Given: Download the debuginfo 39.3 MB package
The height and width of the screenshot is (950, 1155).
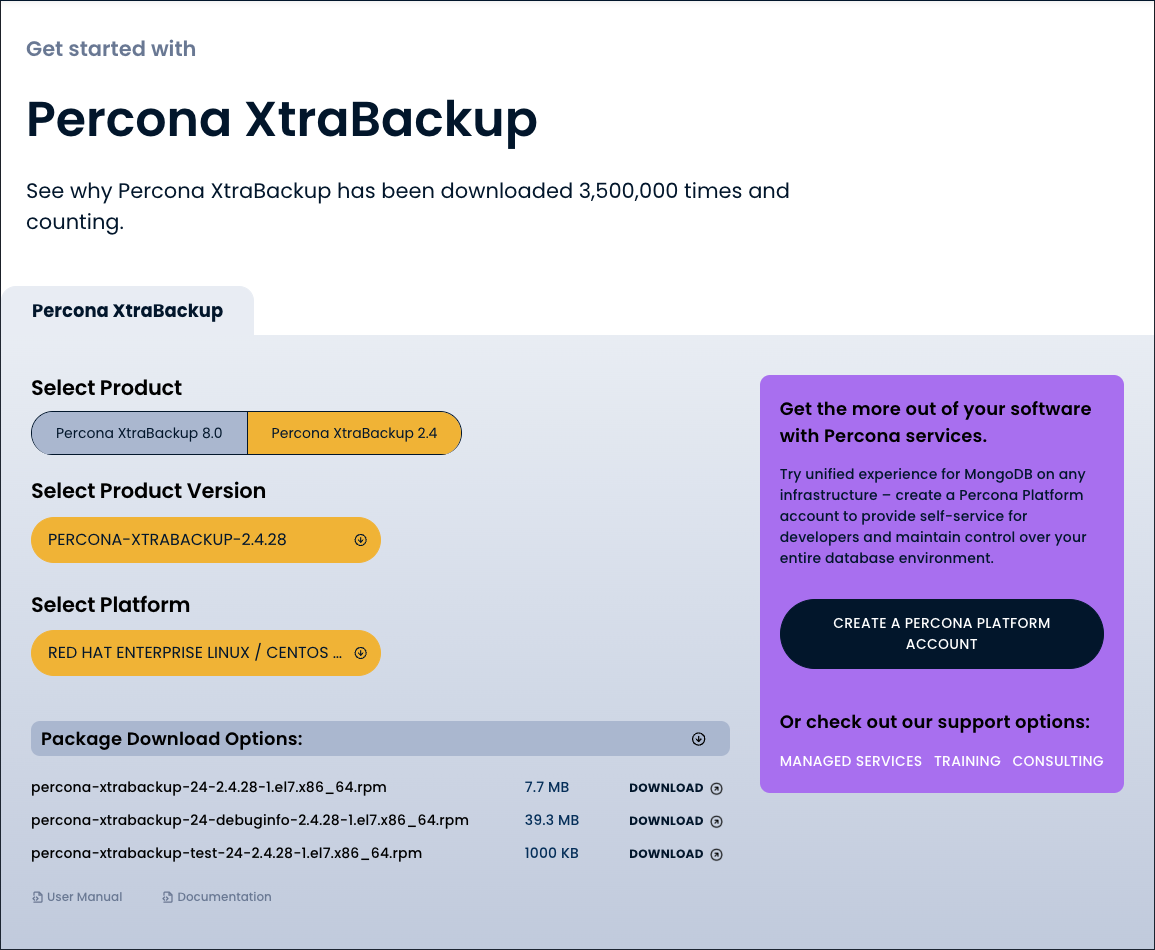Looking at the screenshot, I should click(675, 821).
